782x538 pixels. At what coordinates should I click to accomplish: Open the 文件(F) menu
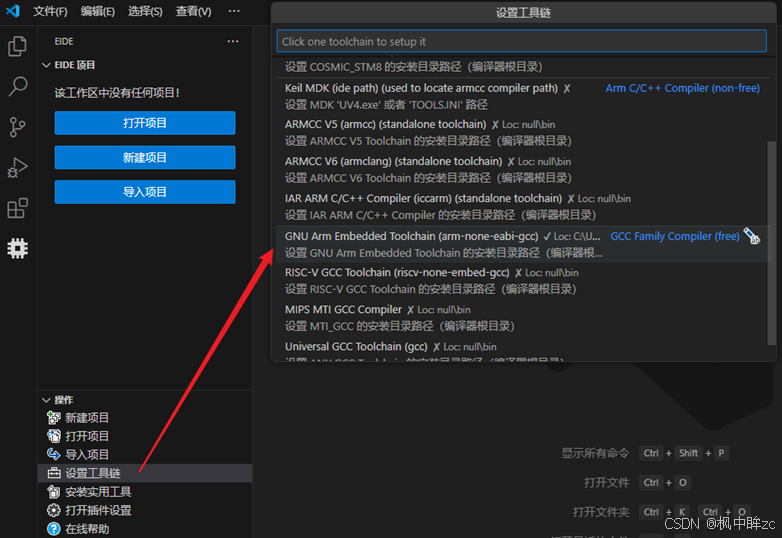pyautogui.click(x=50, y=11)
